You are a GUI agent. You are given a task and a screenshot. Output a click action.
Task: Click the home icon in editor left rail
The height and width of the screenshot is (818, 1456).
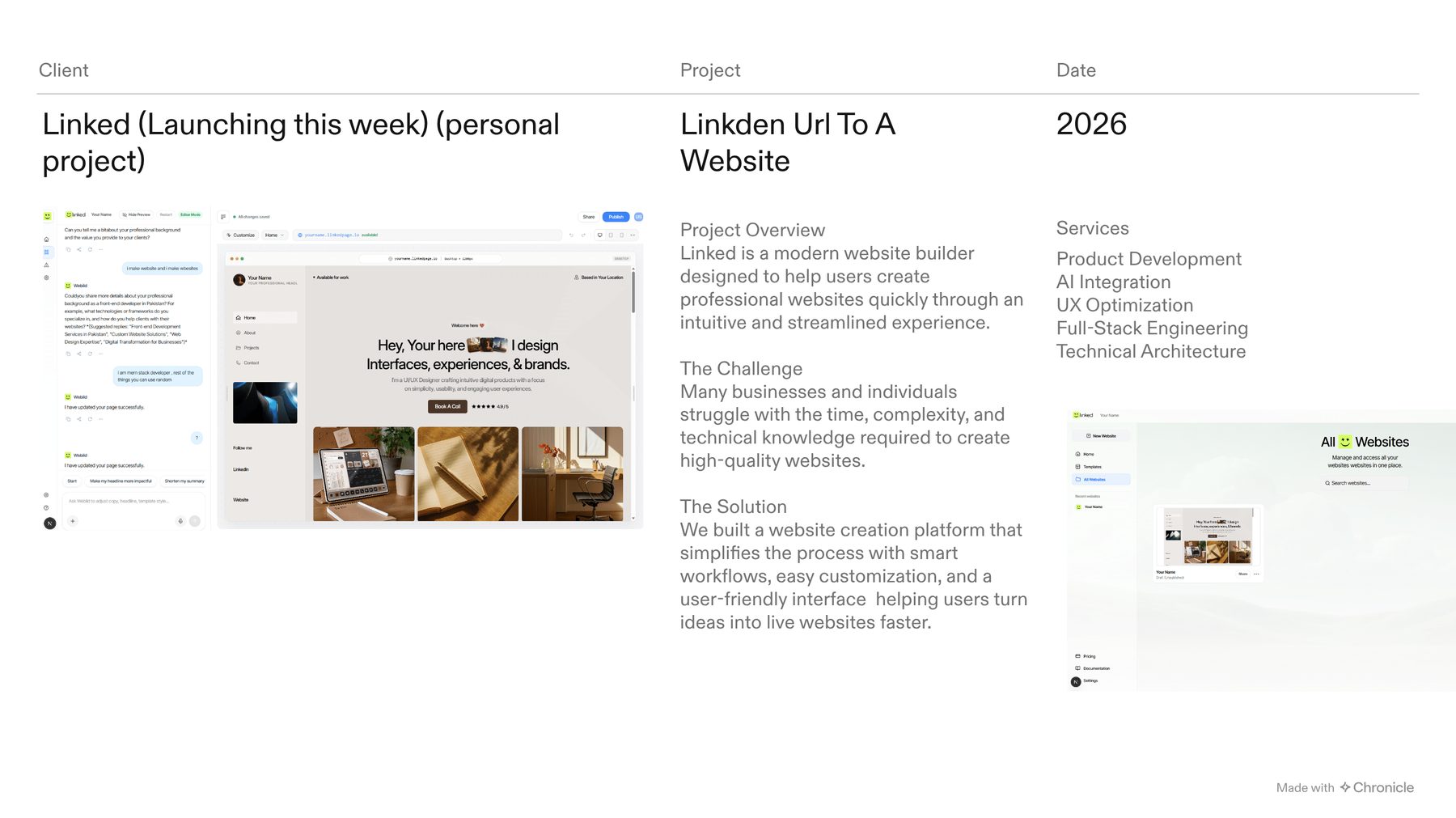(46, 239)
